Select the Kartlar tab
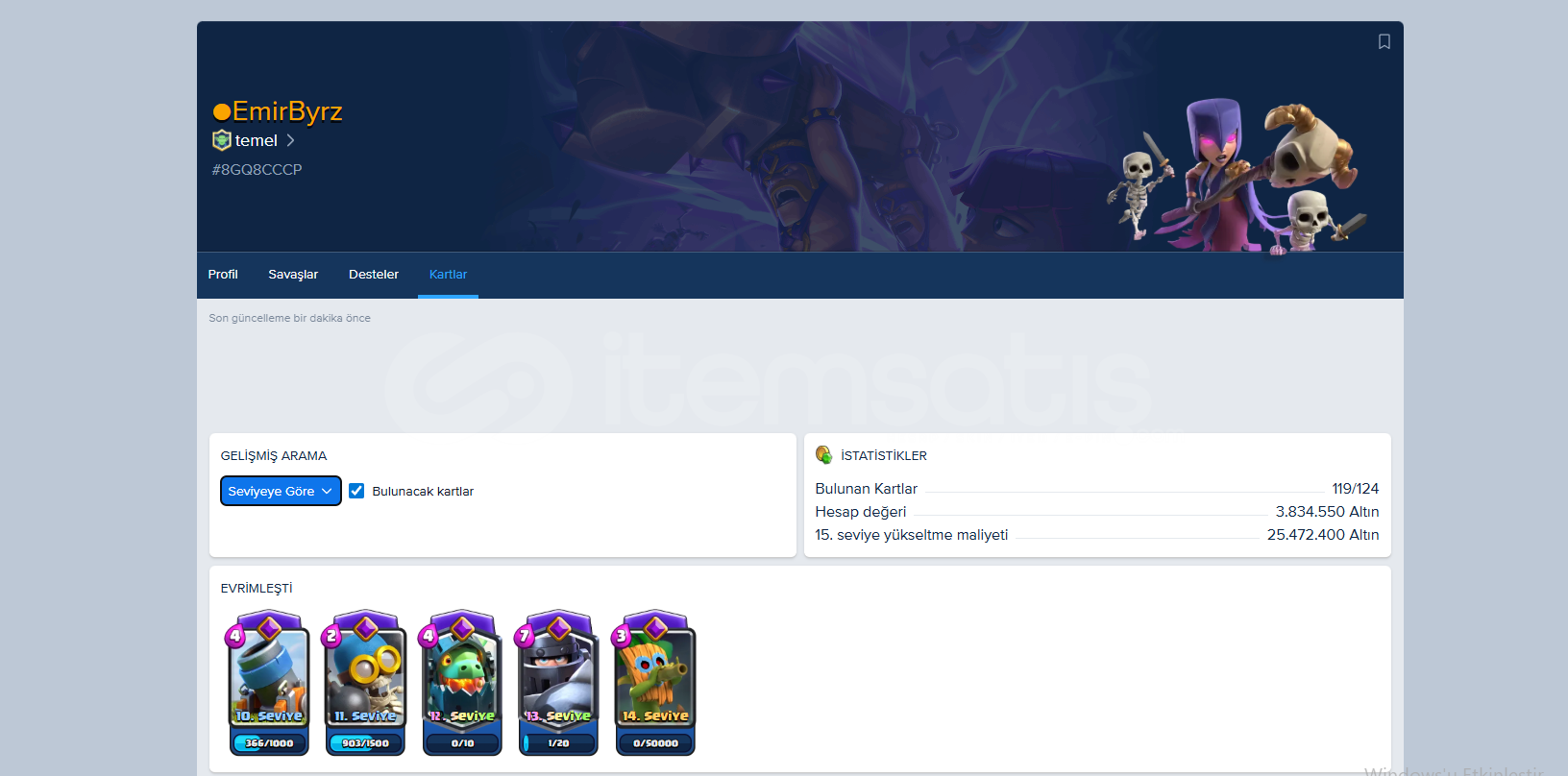The height and width of the screenshot is (776, 1568). [449, 275]
